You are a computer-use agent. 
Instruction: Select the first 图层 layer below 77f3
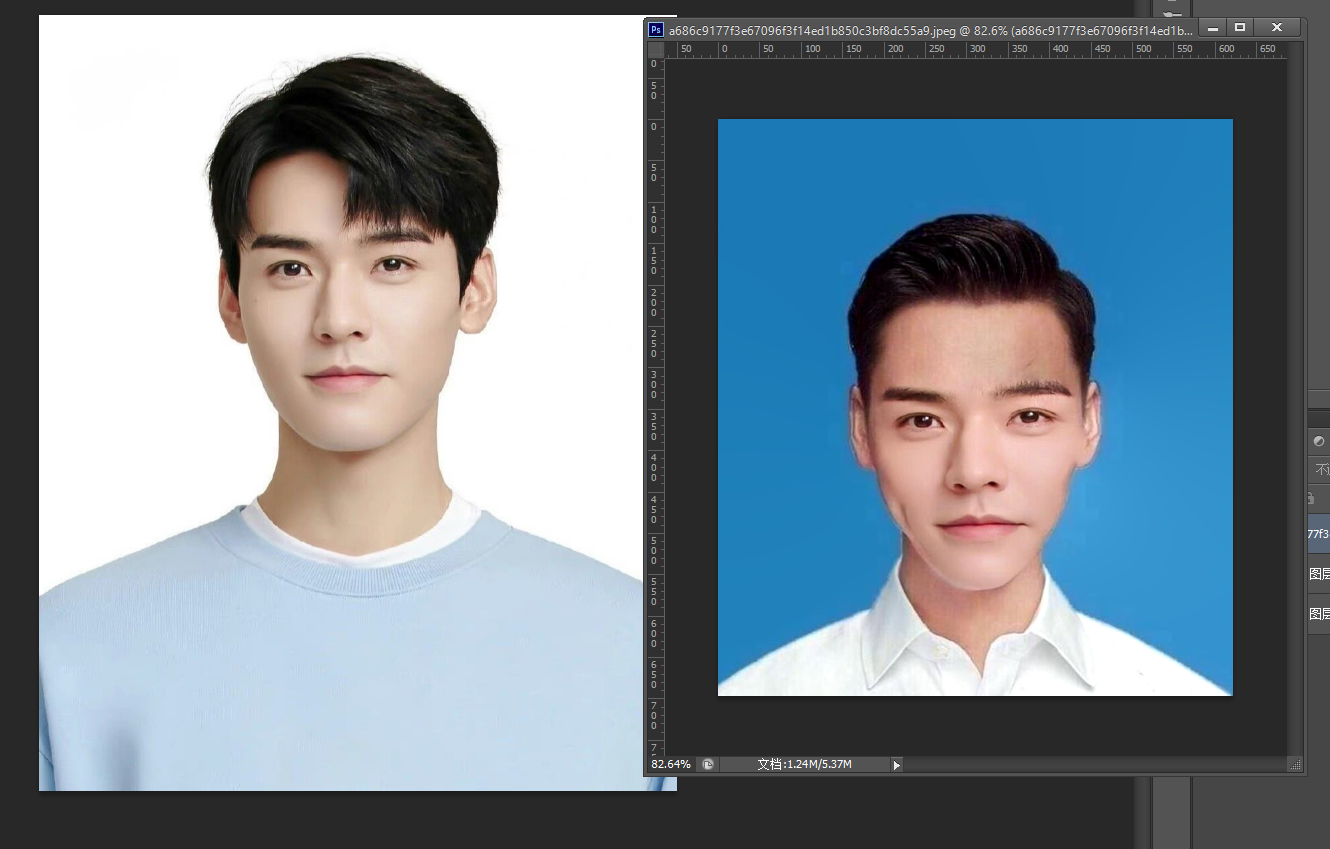1318,574
